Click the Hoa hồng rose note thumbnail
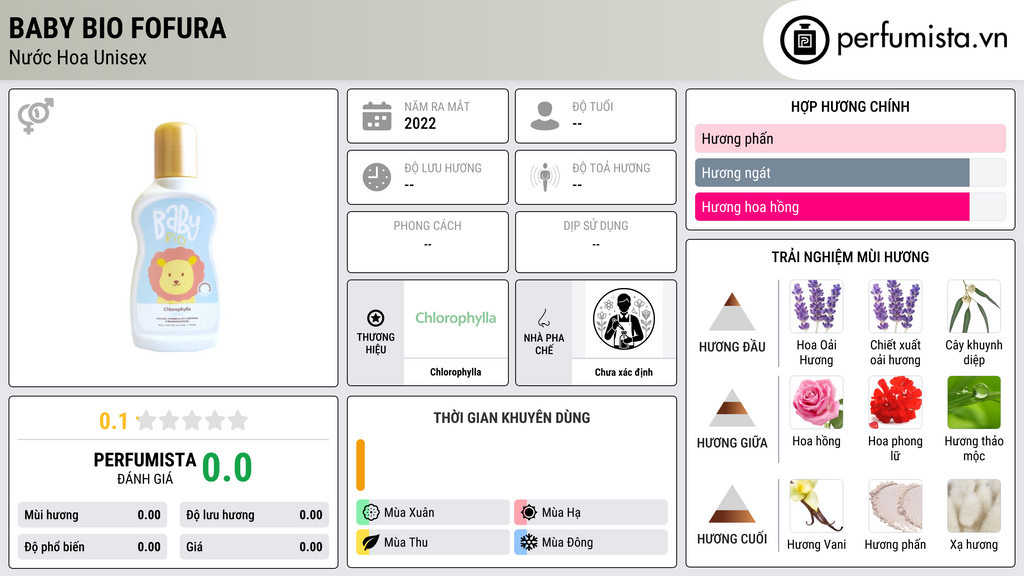 [x=816, y=402]
